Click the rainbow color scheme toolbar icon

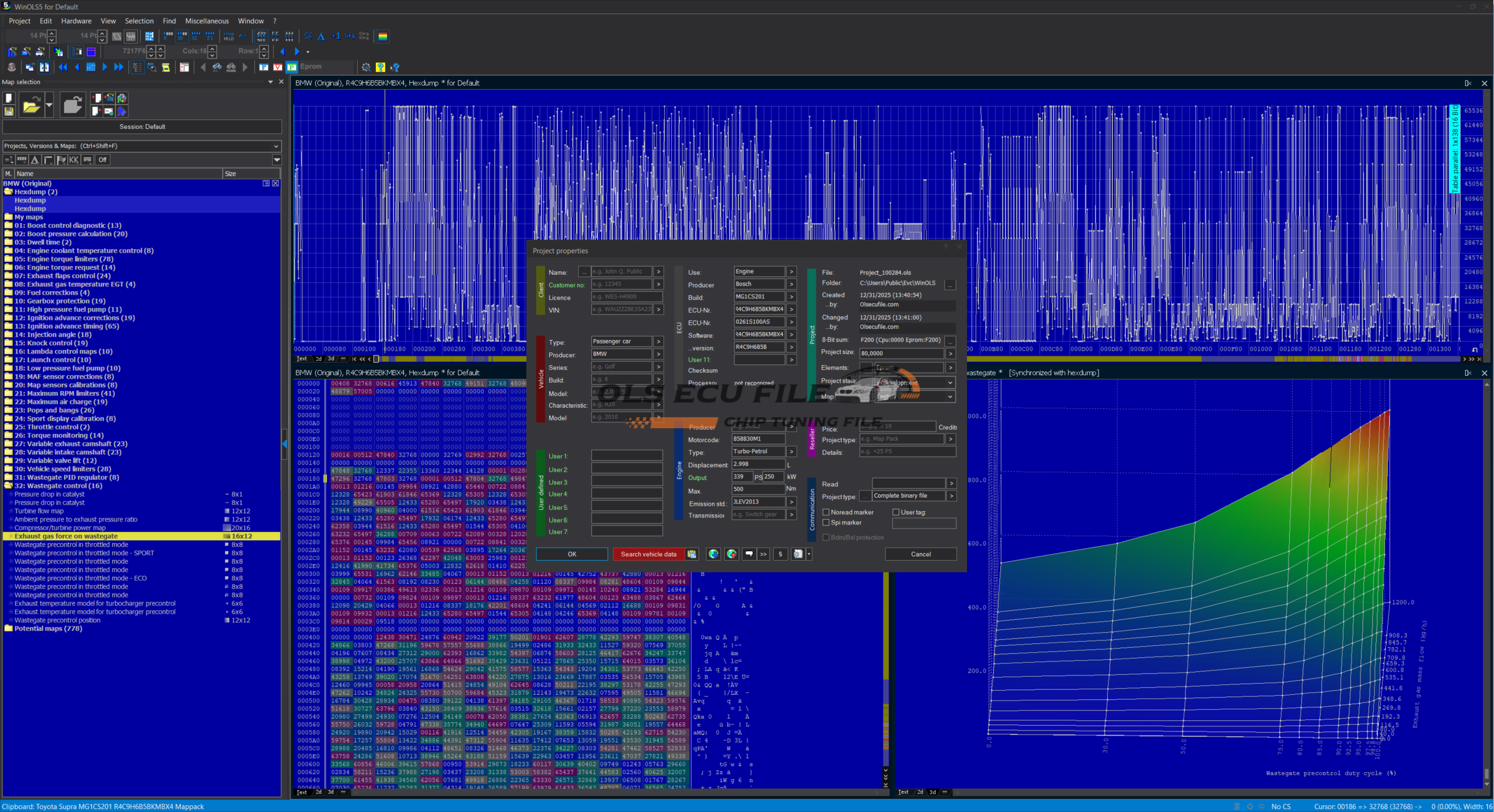pyautogui.click(x=383, y=36)
